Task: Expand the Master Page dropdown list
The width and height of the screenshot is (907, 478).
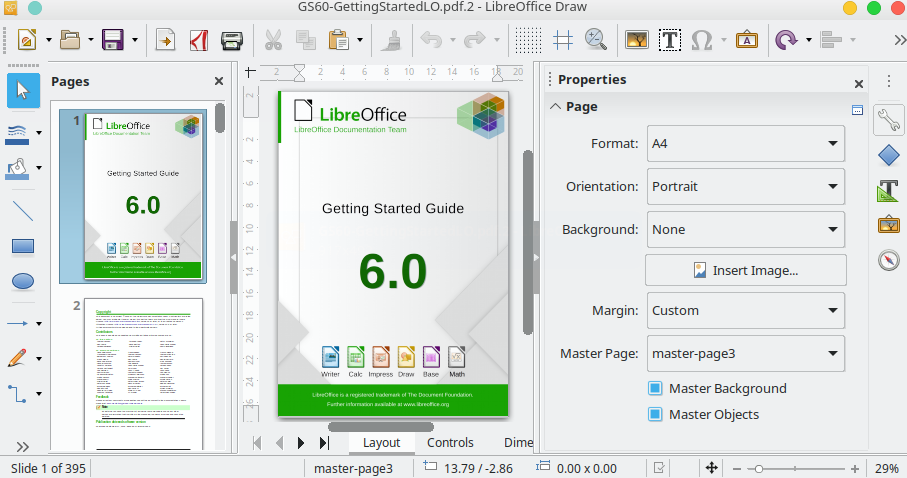Action: [x=745, y=353]
